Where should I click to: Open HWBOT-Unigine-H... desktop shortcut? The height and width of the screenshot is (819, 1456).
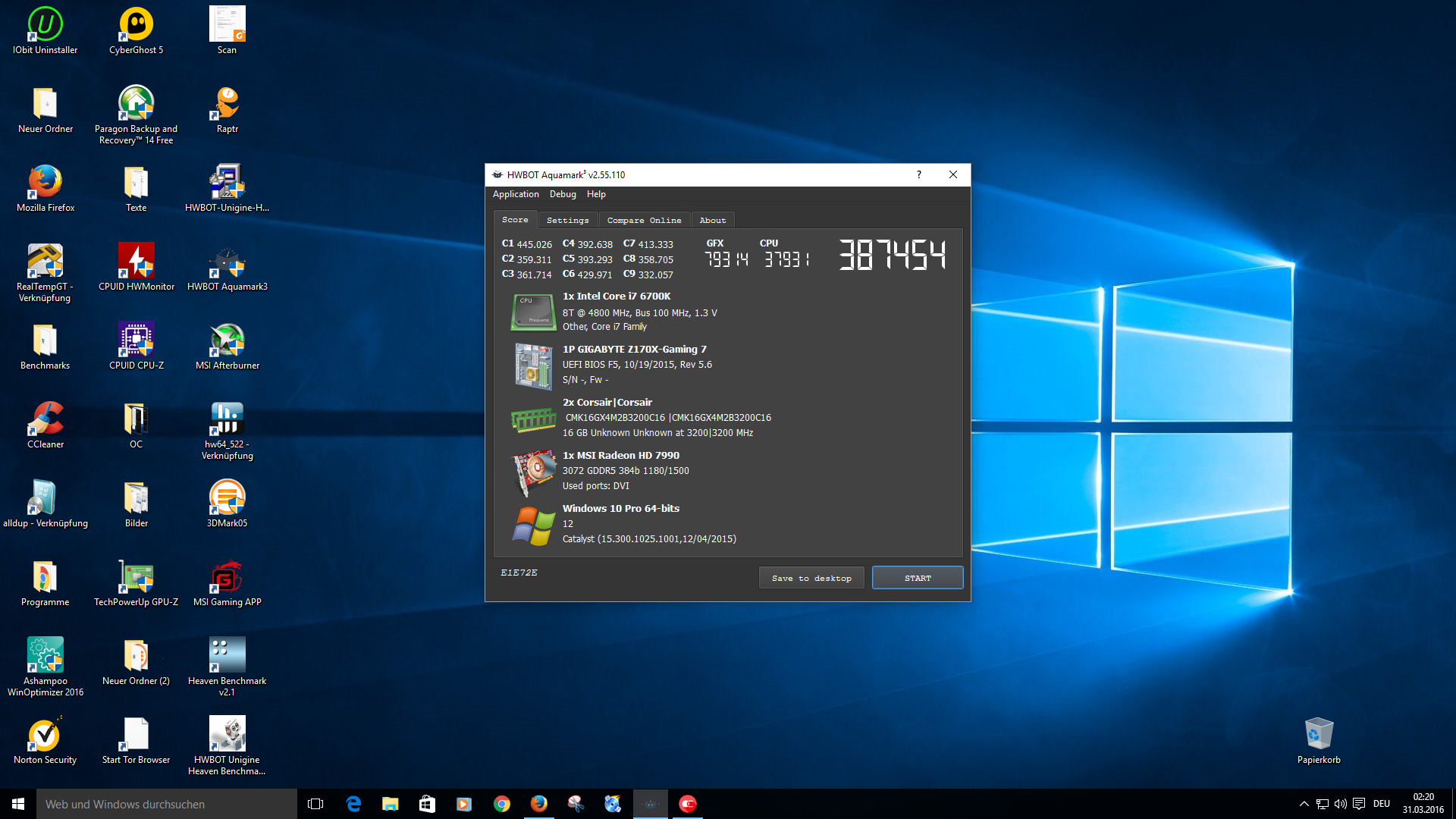(227, 188)
